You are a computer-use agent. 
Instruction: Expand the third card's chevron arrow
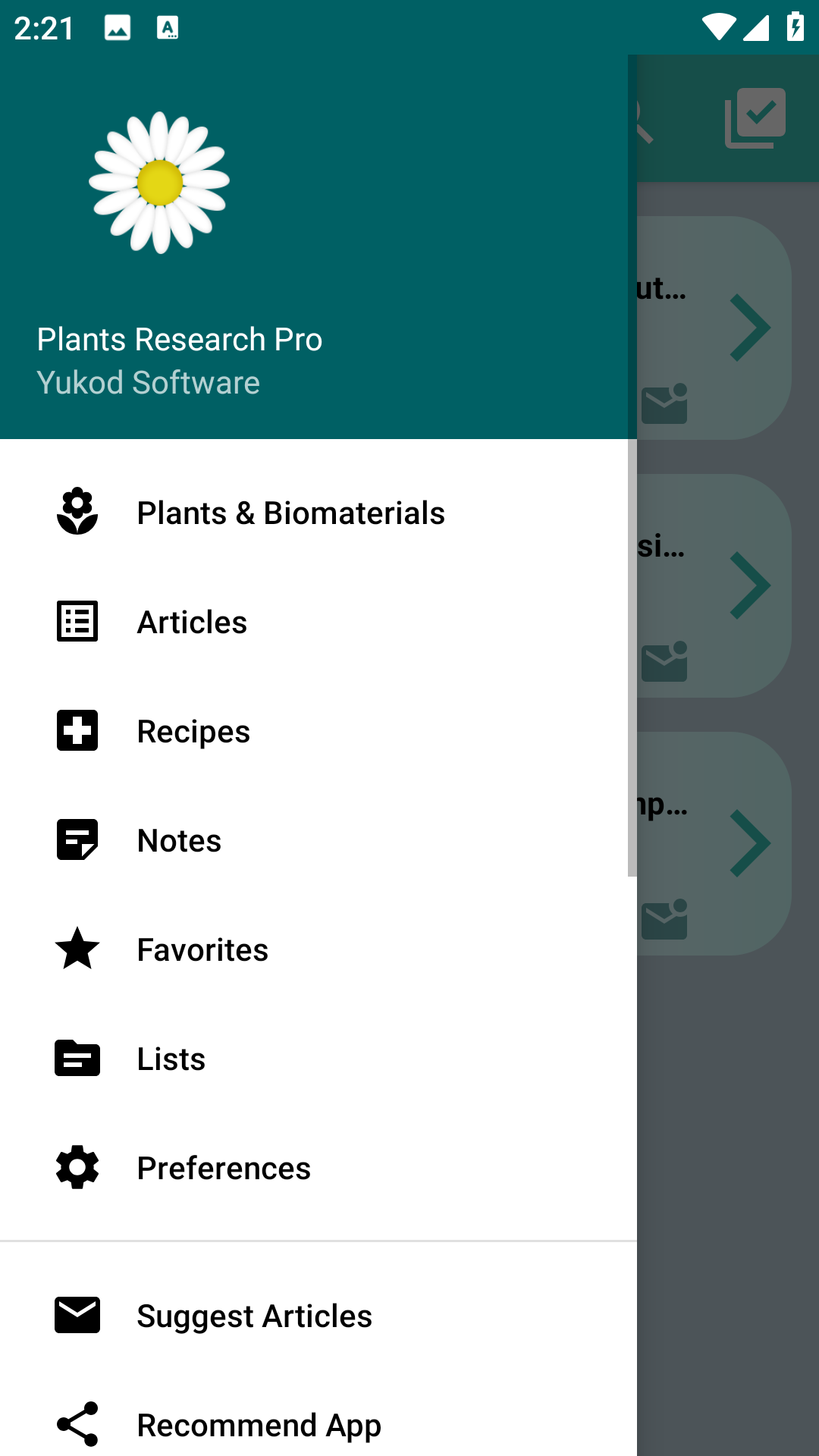click(750, 843)
